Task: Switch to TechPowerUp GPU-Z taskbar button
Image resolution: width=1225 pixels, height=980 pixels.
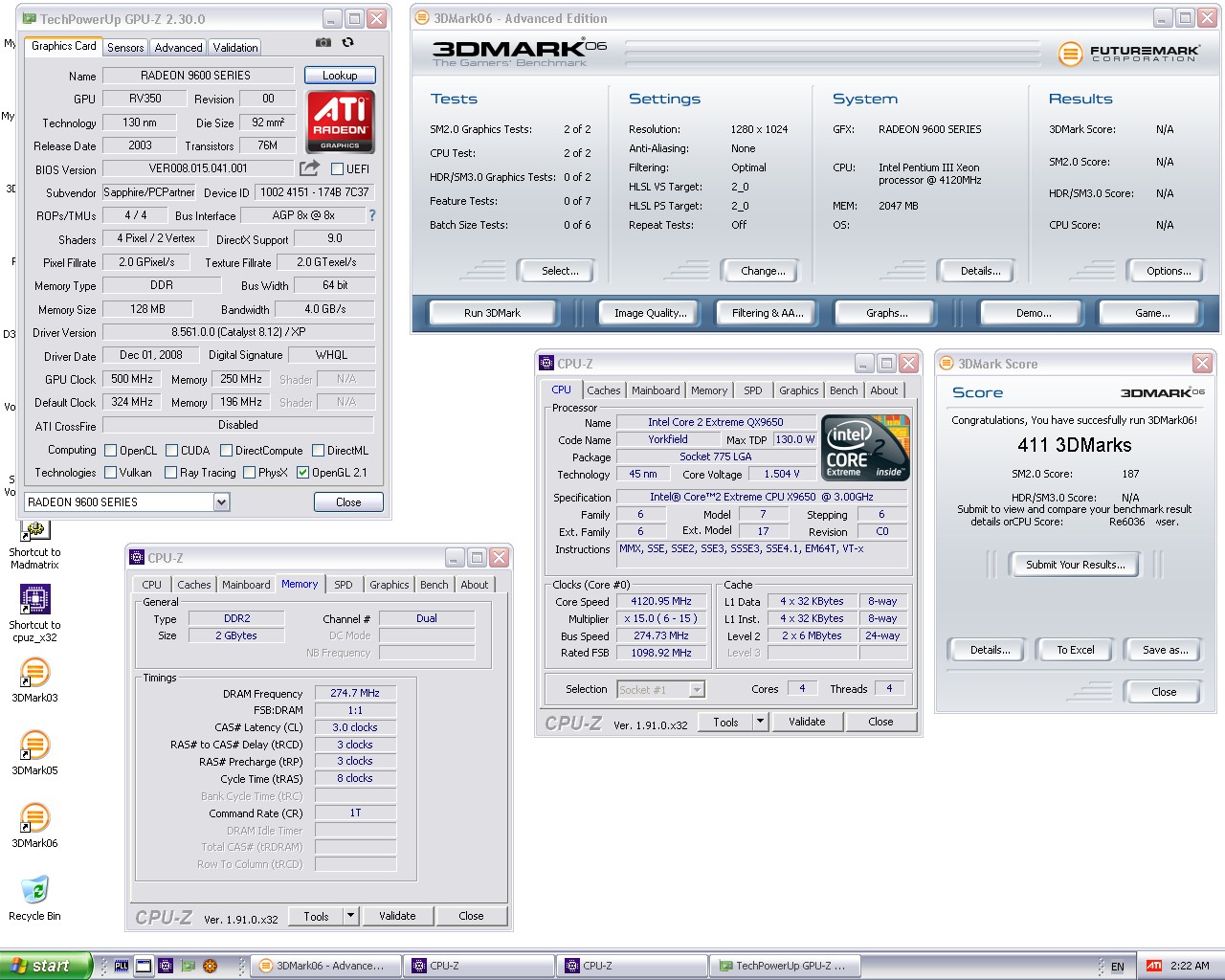Action: (785, 966)
